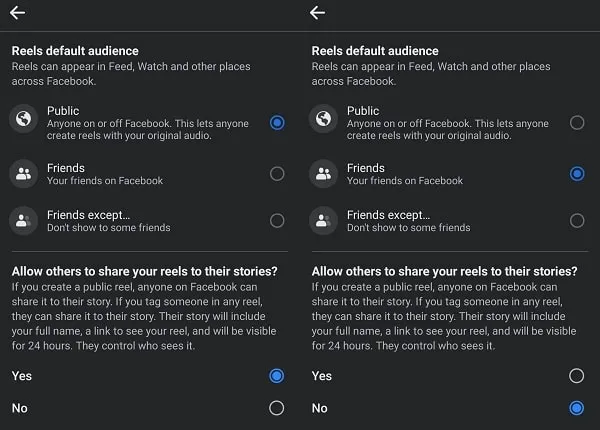
Task: Click 'Reels default audience' heading in left screen
Action: coord(75,51)
